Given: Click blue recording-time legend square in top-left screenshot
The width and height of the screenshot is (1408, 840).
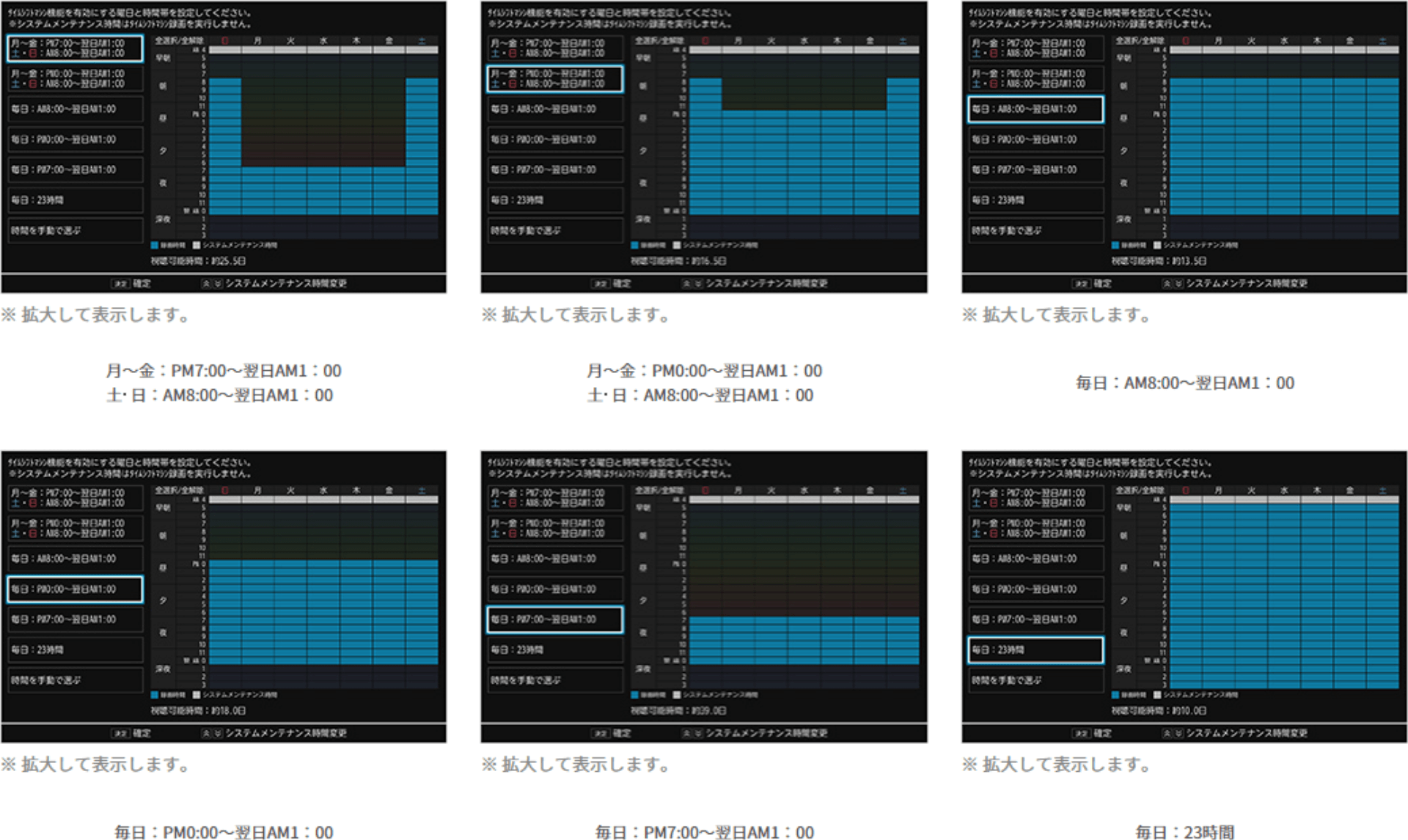Looking at the screenshot, I should click(x=155, y=246).
